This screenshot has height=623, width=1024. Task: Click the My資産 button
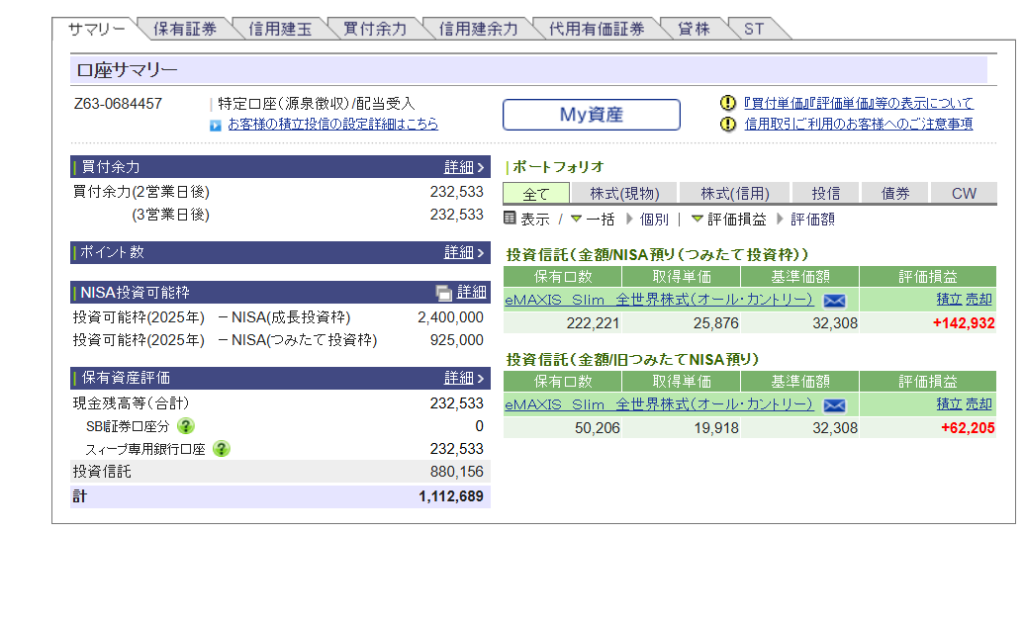tap(591, 115)
